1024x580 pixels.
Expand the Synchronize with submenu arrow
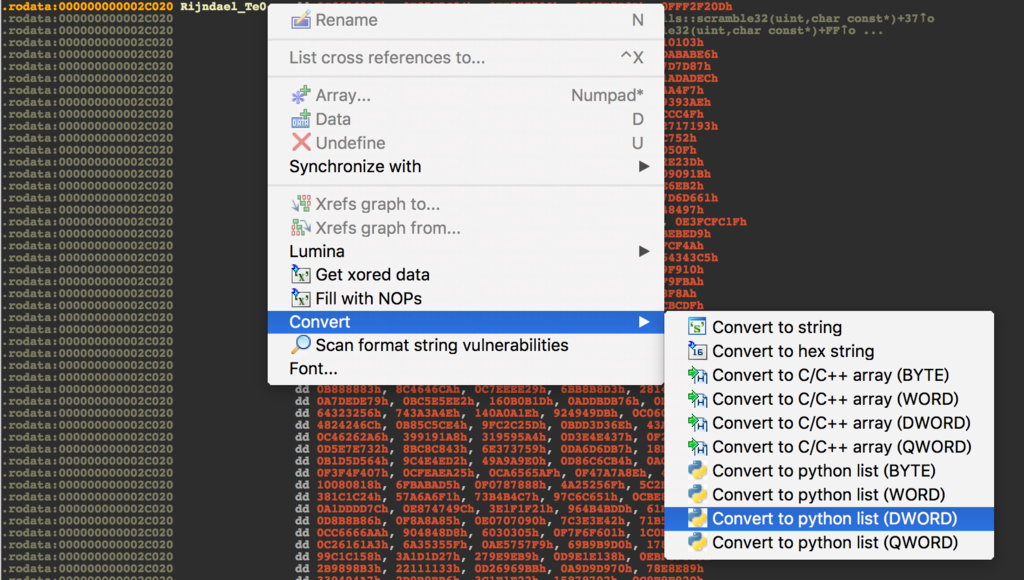point(644,167)
